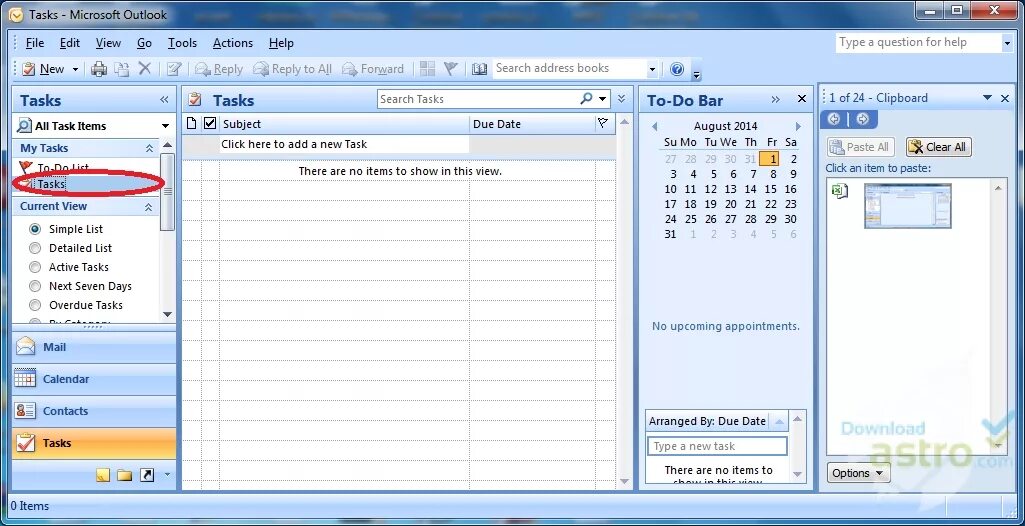Select the Detailed List radio button
Viewport: 1025px width, 526px height.
click(35, 248)
